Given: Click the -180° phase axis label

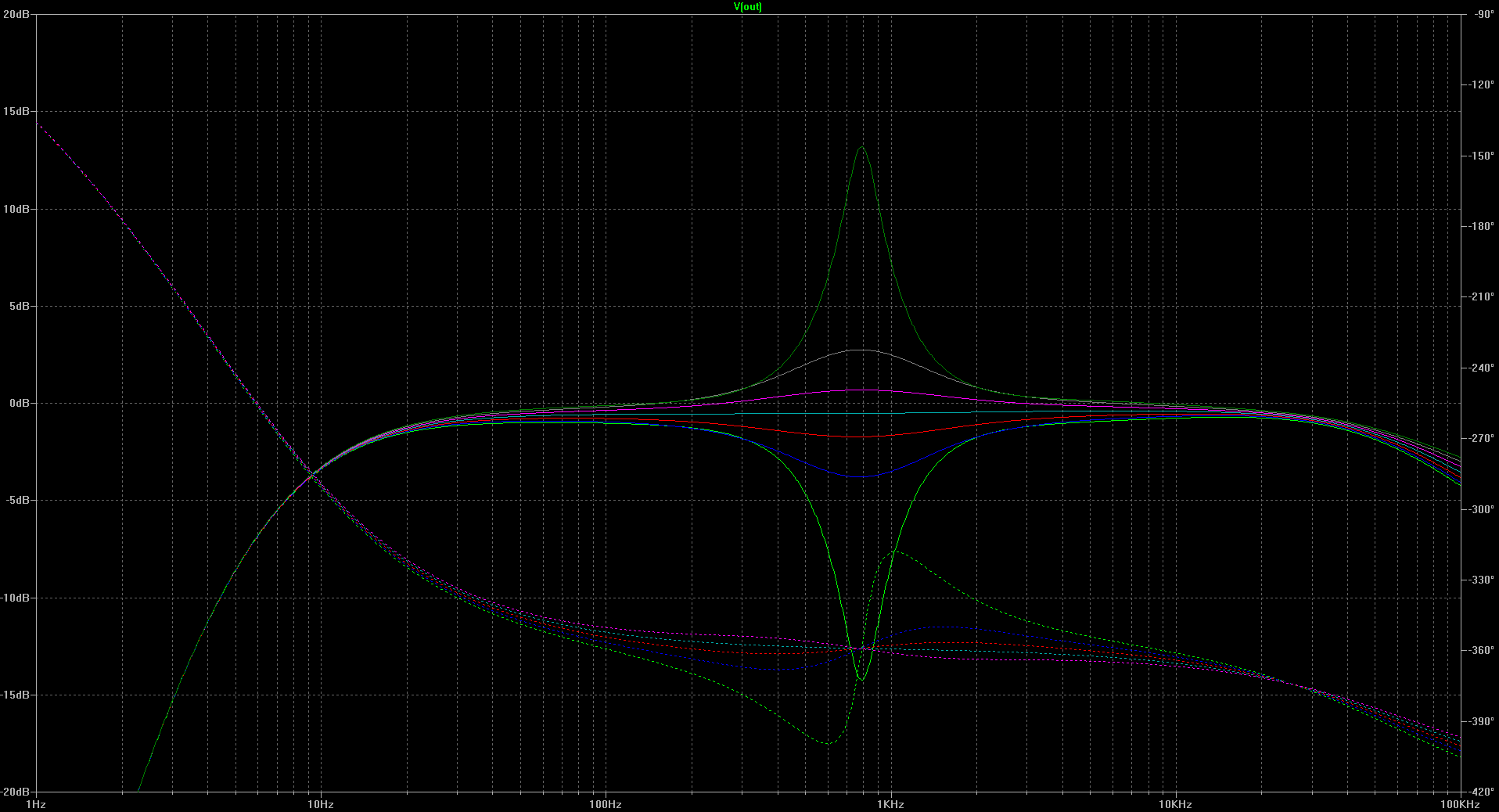Looking at the screenshot, I should click(1480, 226).
